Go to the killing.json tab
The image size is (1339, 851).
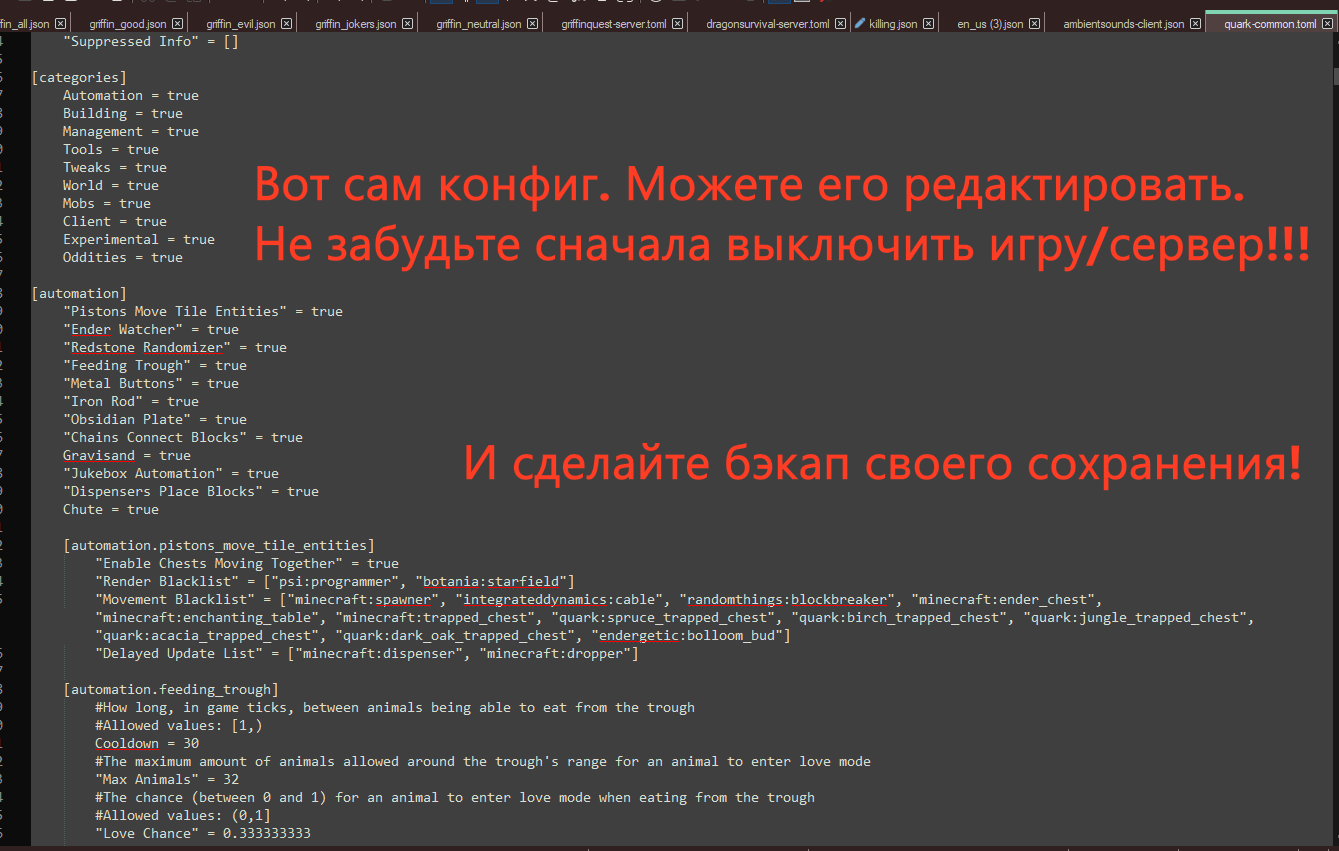(x=892, y=22)
